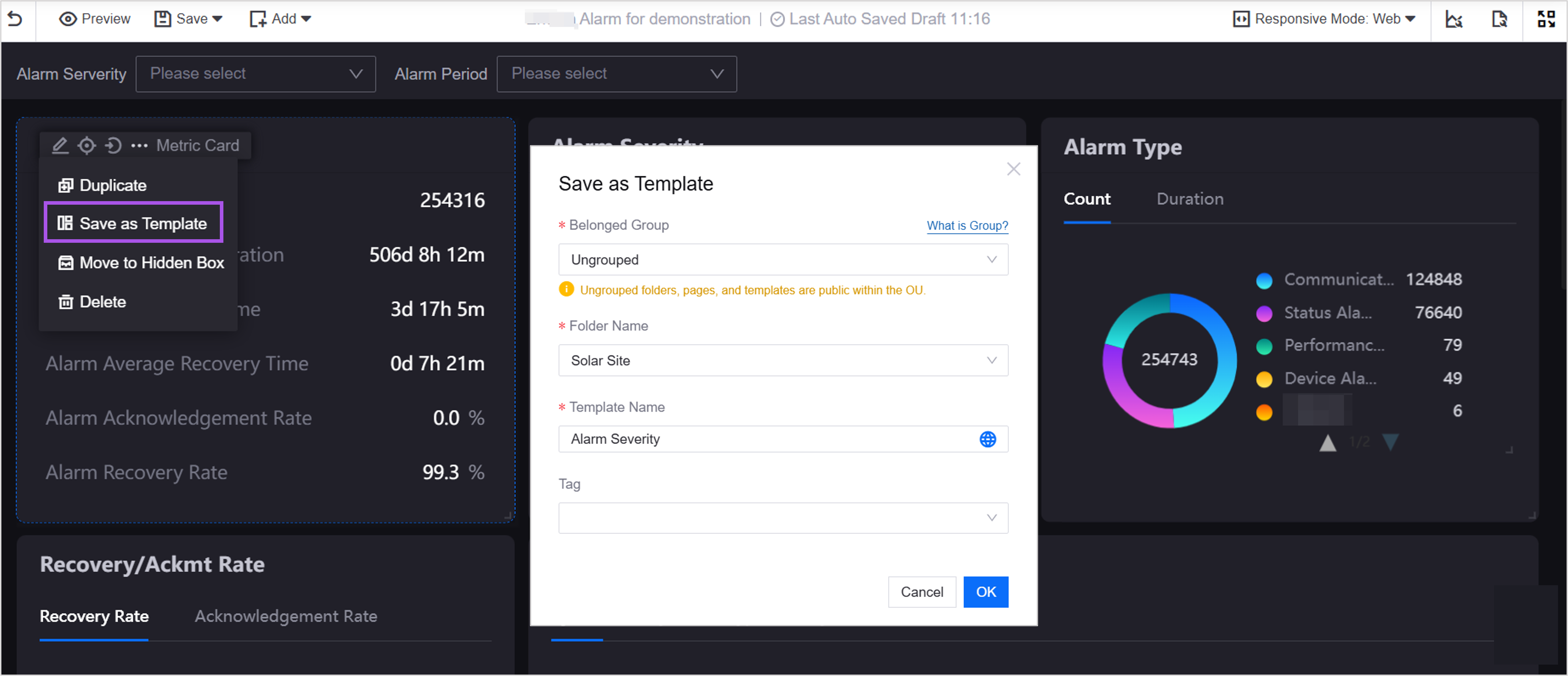Screen dimensions: 1568x676
Task: Click the Cancel button
Action: pos(922,592)
